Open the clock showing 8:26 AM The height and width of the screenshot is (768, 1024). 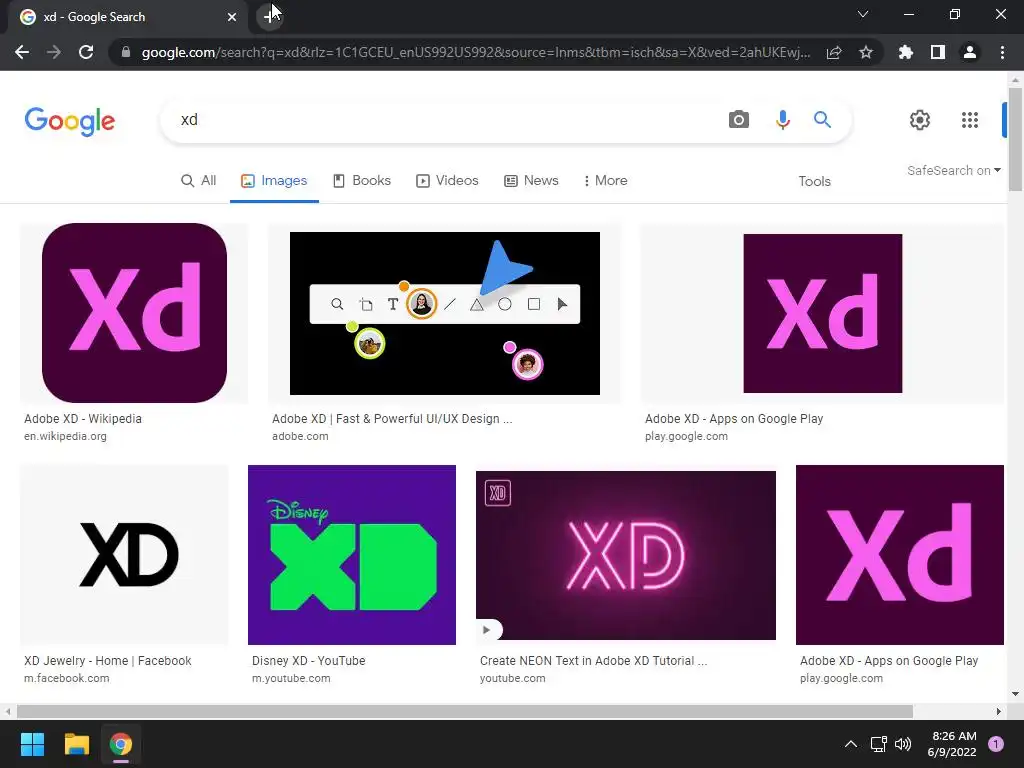(952, 744)
